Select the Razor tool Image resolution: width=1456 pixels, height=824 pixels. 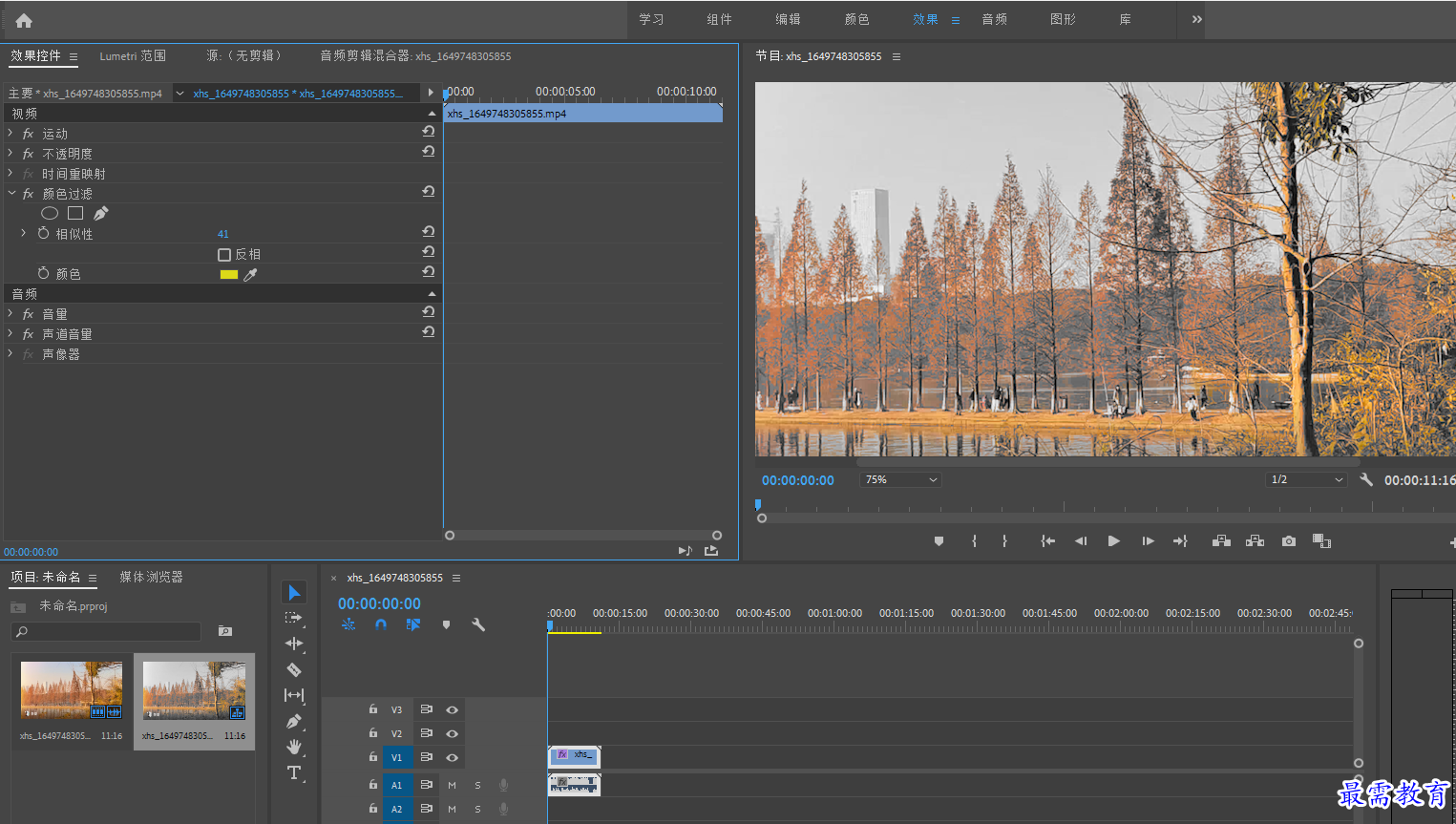pyautogui.click(x=294, y=669)
